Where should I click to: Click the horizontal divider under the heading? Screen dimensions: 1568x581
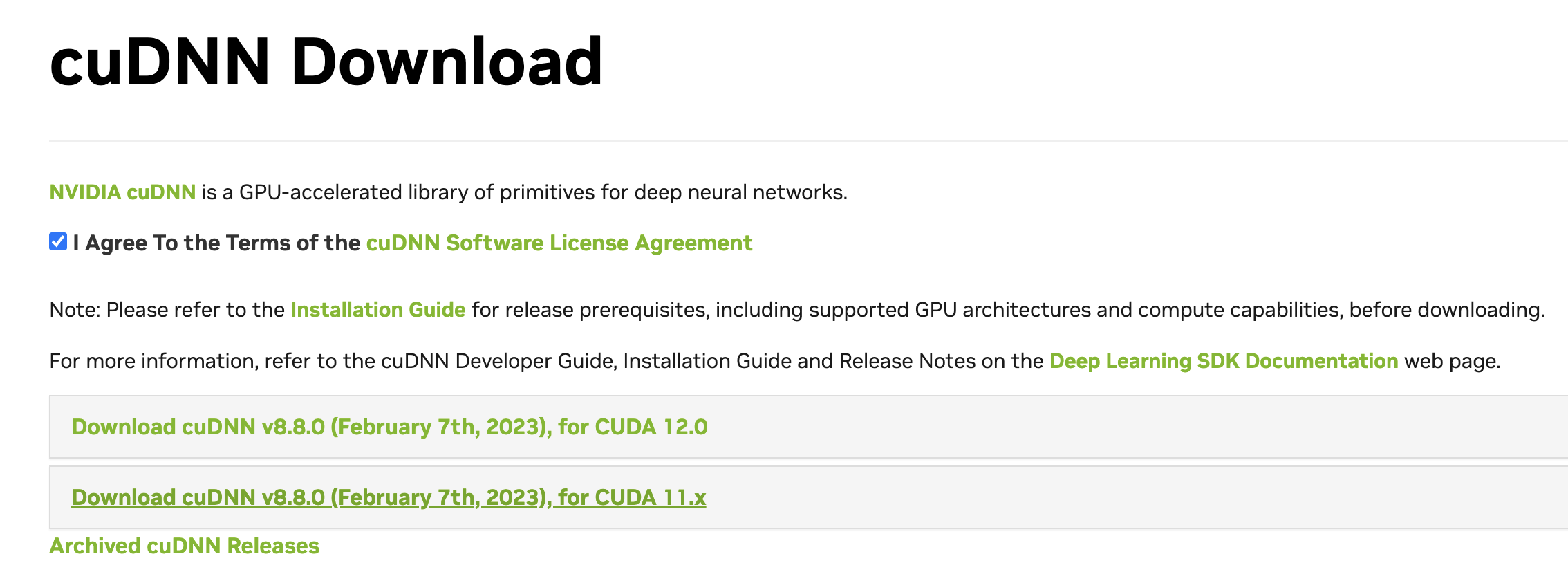click(x=760, y=141)
